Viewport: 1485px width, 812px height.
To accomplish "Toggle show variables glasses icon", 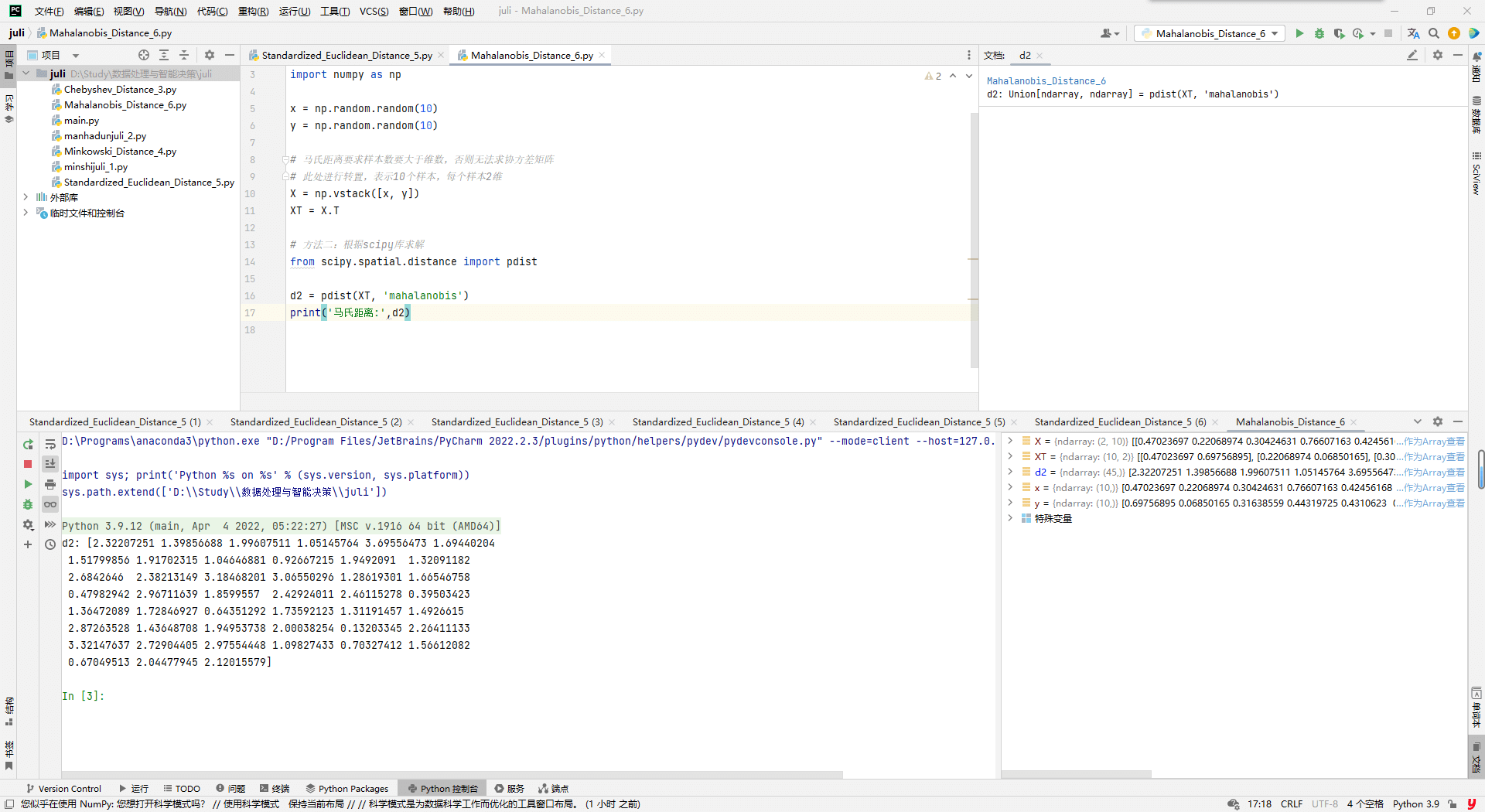I will pyautogui.click(x=50, y=504).
